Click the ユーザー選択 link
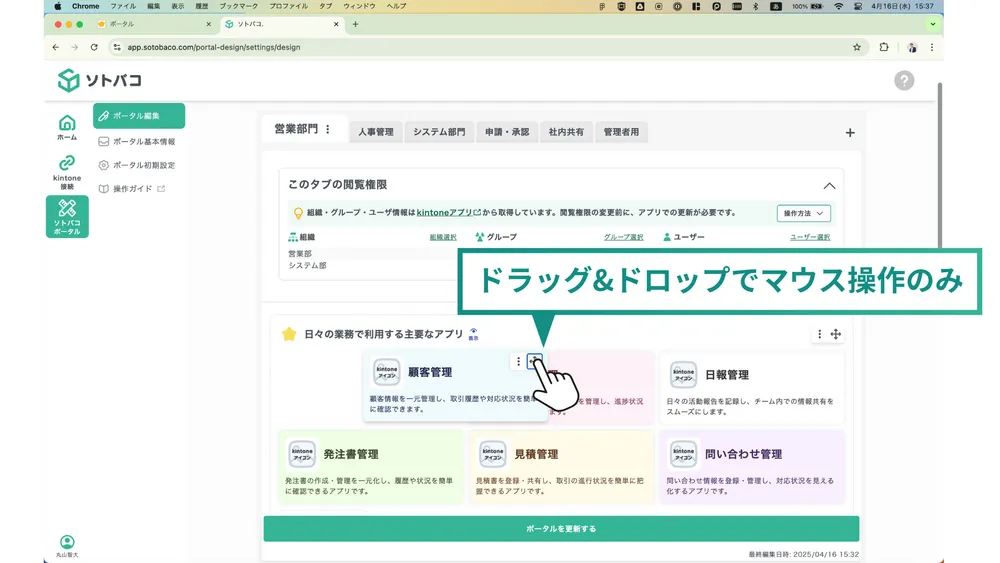1000x563 pixels. (809, 238)
